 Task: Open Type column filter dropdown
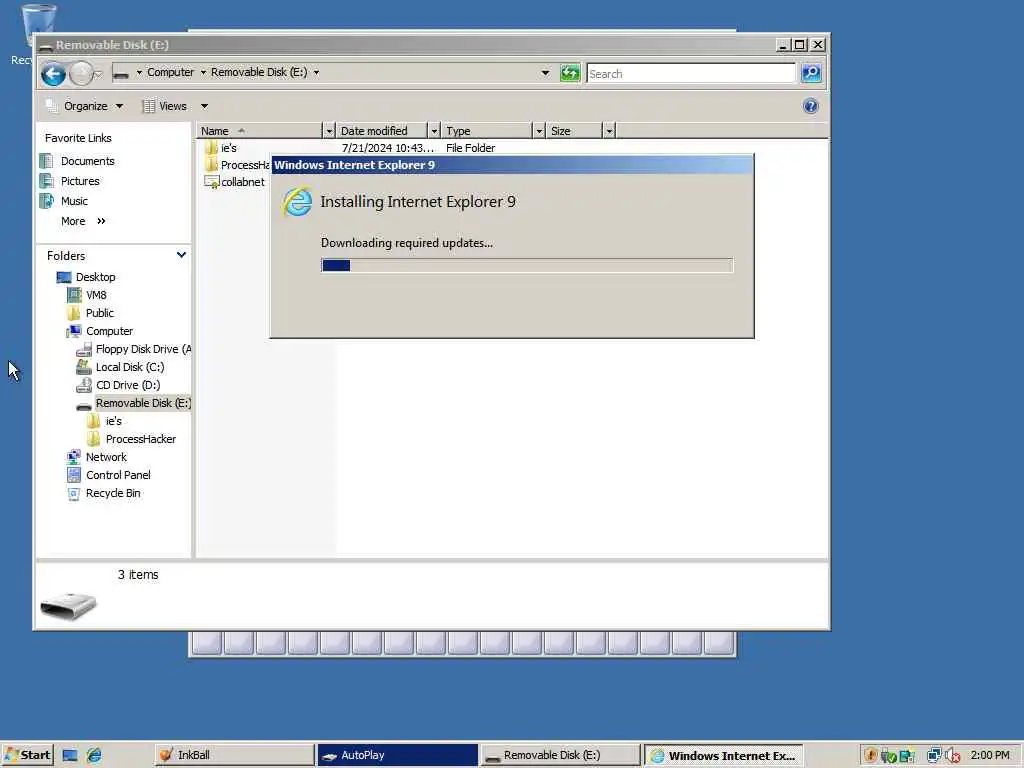[x=539, y=131]
